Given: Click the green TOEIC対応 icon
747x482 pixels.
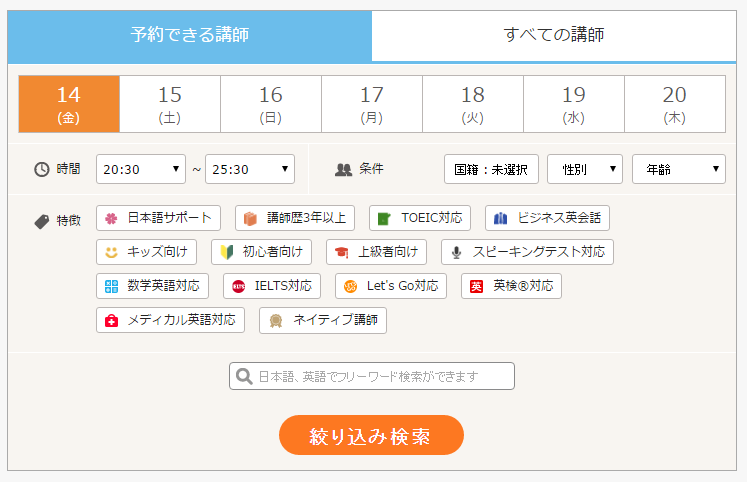Looking at the screenshot, I should click(384, 218).
